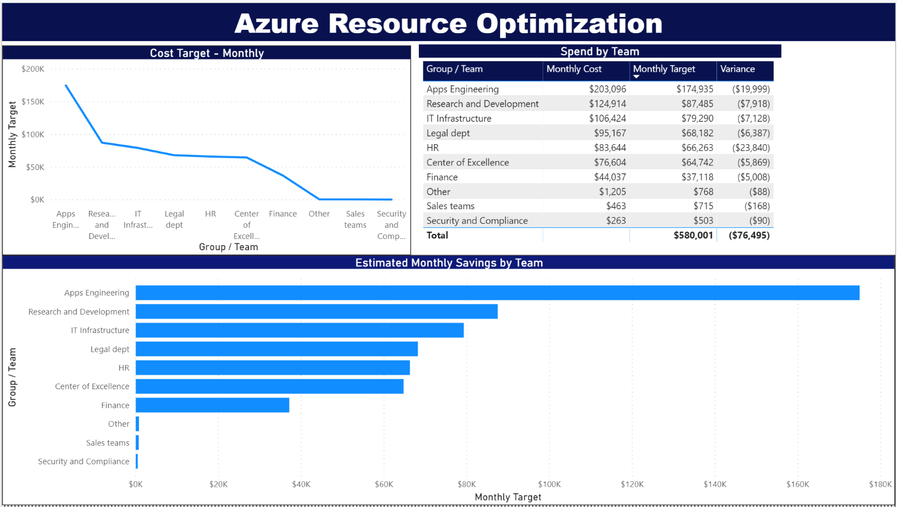Click HR table row name
Image resolution: width=897 pixels, height=507 pixels.
coord(432,148)
